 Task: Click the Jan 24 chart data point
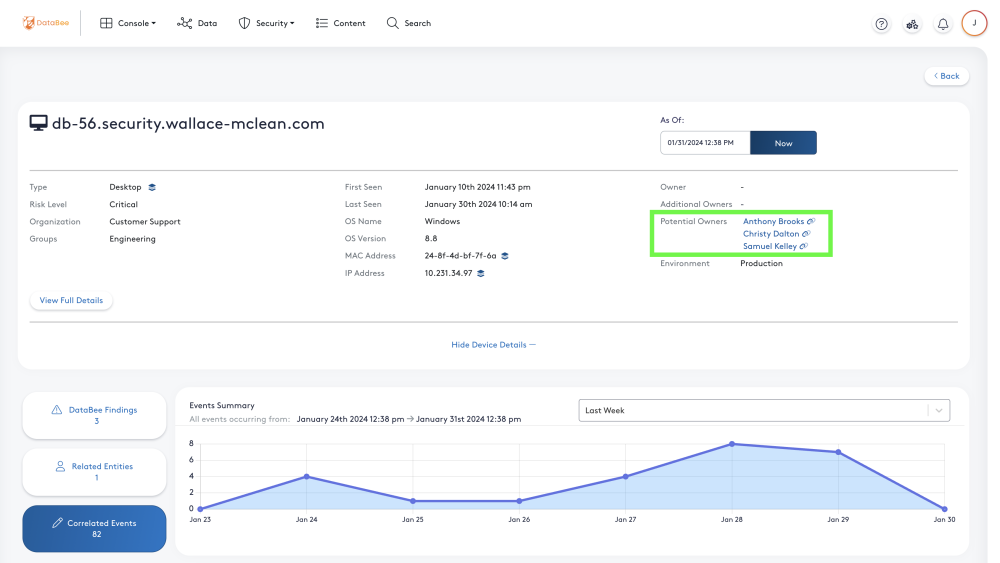coord(307,476)
